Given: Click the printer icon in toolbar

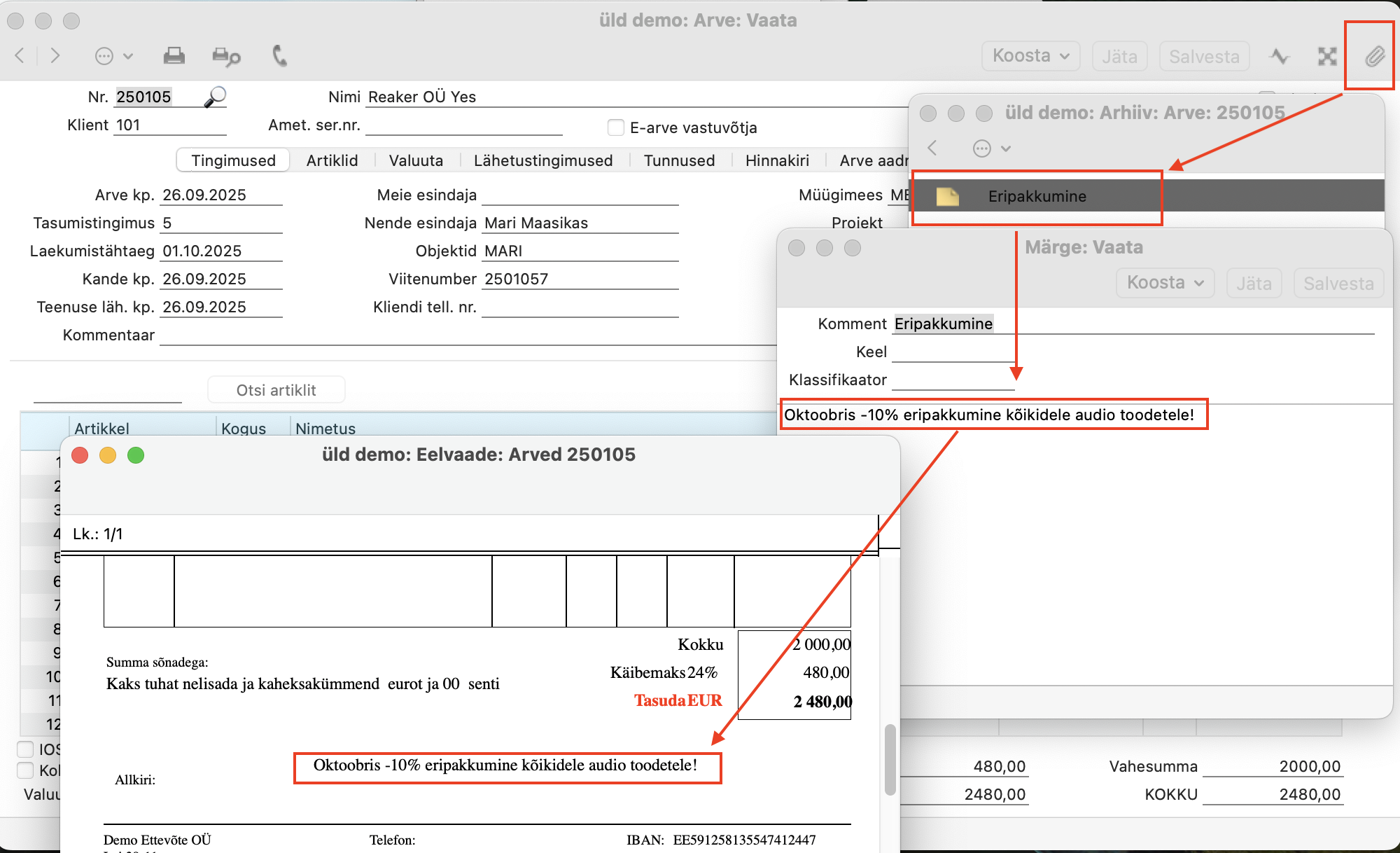Looking at the screenshot, I should click(174, 56).
